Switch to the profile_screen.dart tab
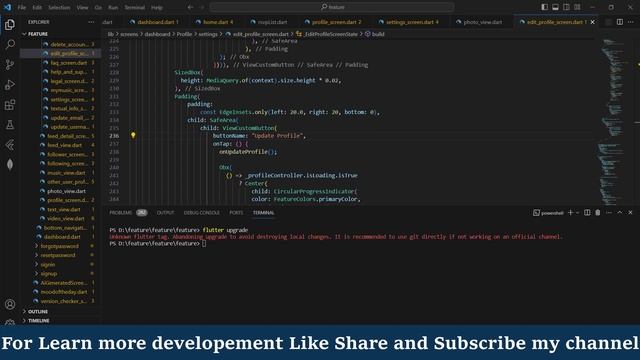The width and height of the screenshot is (640, 360). tap(336, 22)
